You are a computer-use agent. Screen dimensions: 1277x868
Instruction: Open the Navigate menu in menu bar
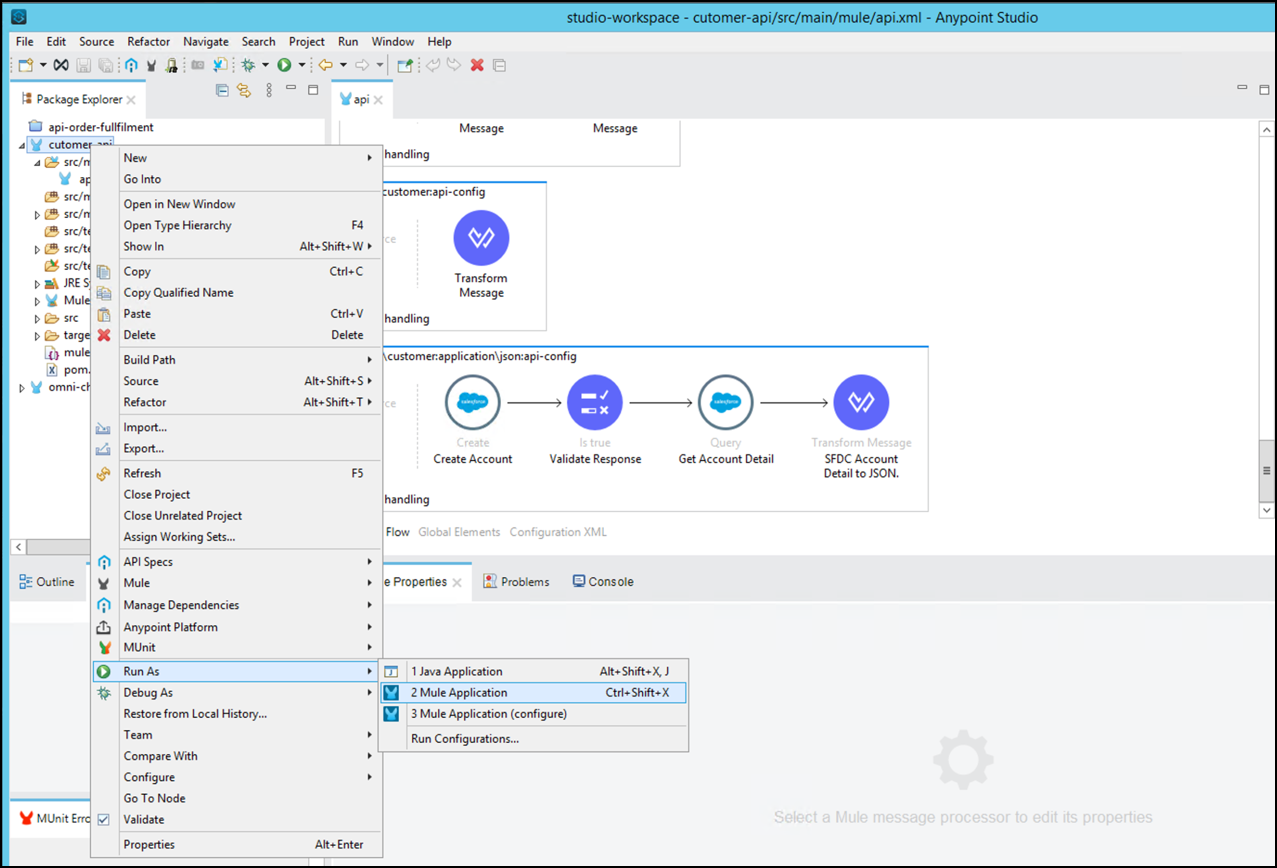tap(206, 42)
